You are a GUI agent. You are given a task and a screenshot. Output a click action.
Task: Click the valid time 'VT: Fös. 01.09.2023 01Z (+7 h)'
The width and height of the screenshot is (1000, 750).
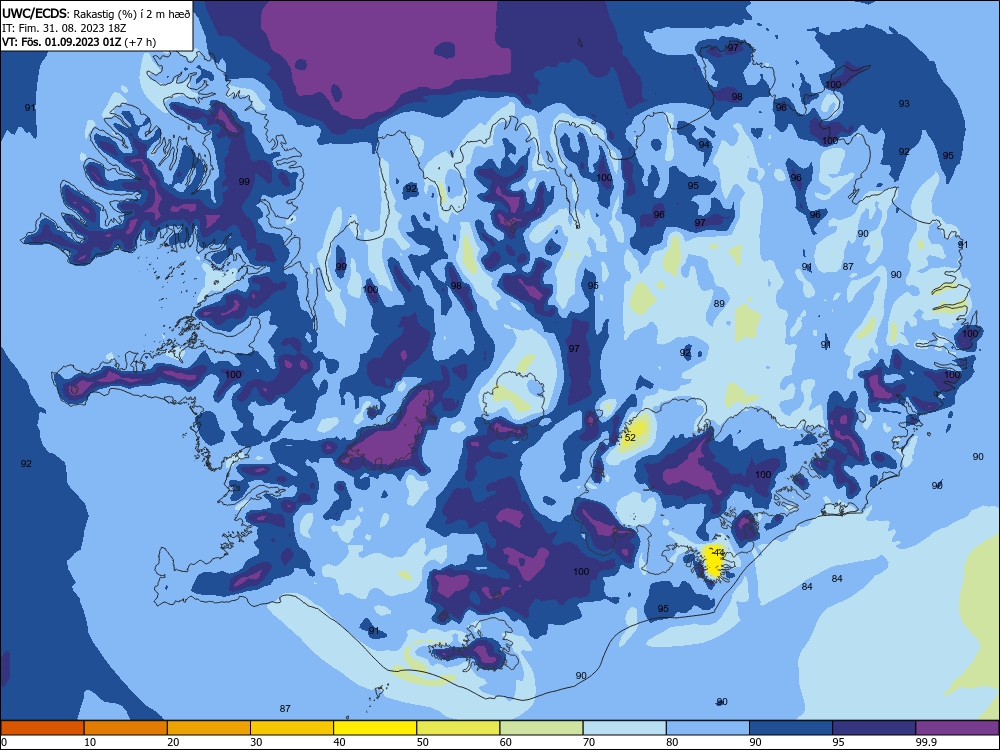(79, 42)
